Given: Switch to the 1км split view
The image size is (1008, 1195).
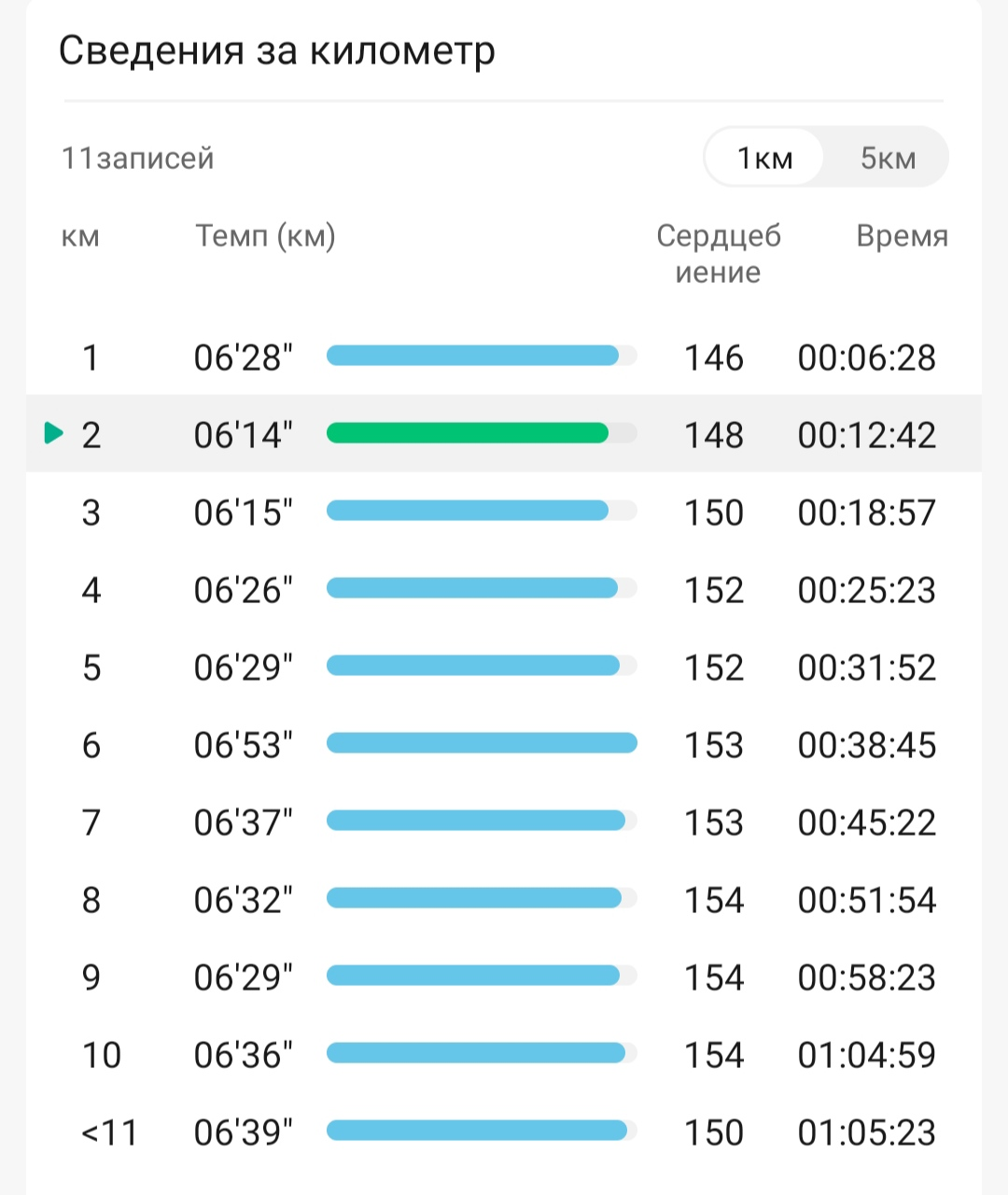Looking at the screenshot, I should coord(764,157).
